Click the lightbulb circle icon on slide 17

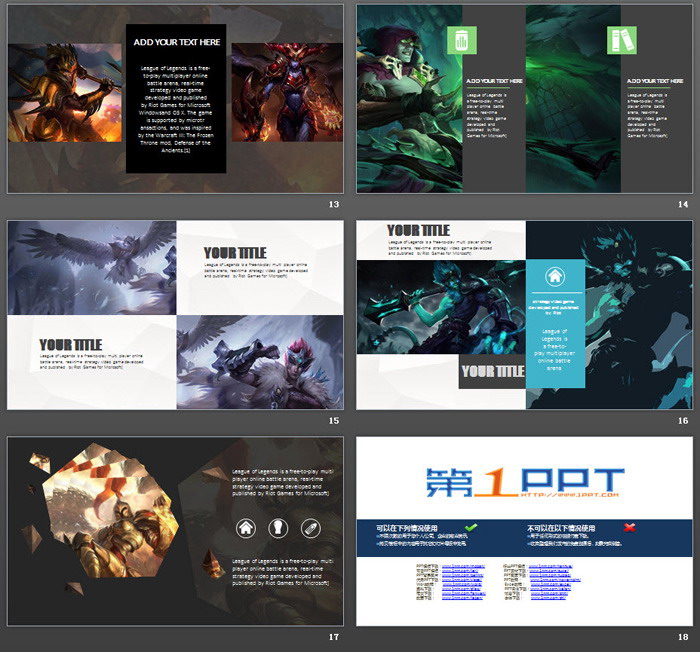[x=278, y=528]
